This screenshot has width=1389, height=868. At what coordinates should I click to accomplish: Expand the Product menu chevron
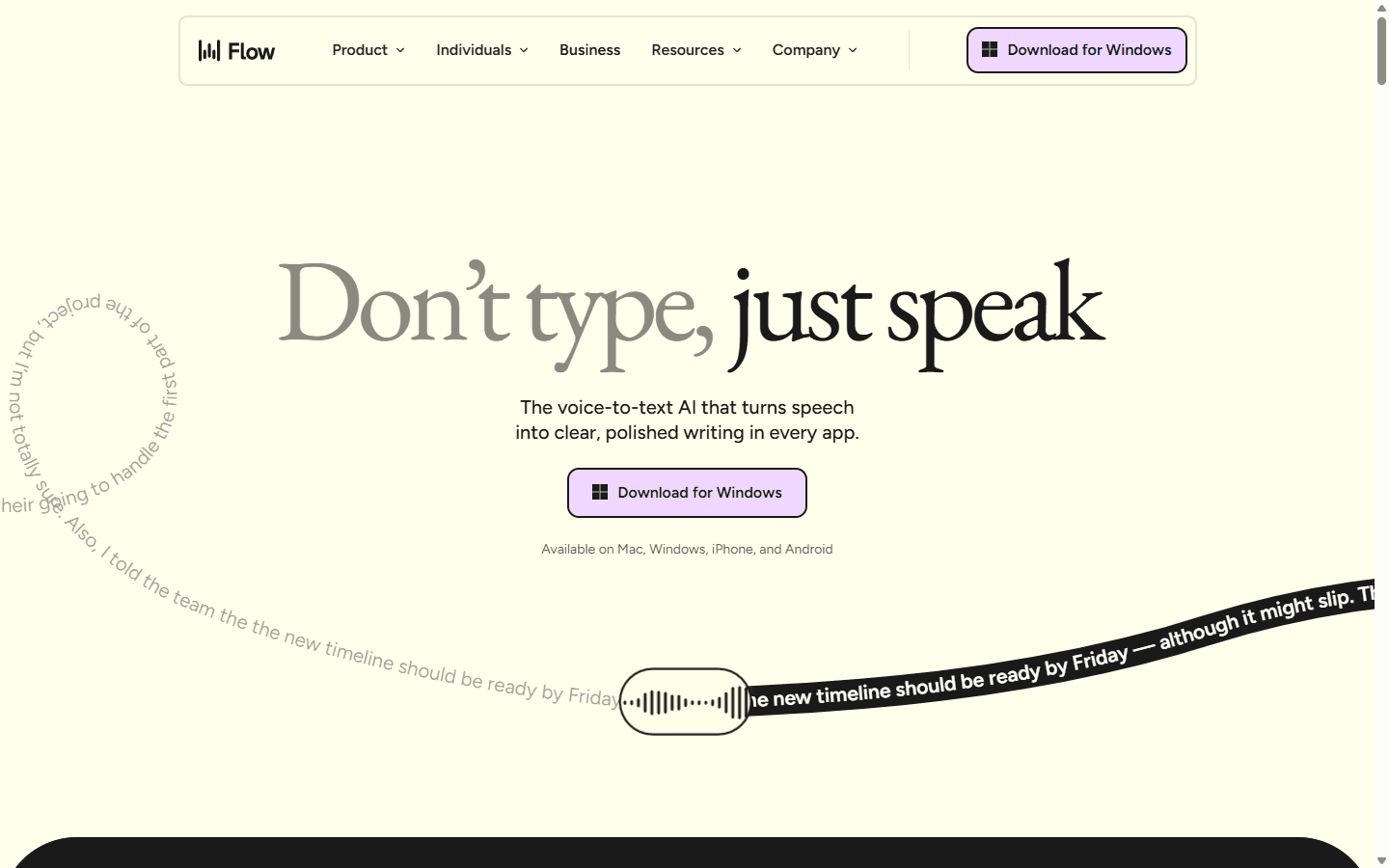point(400,50)
